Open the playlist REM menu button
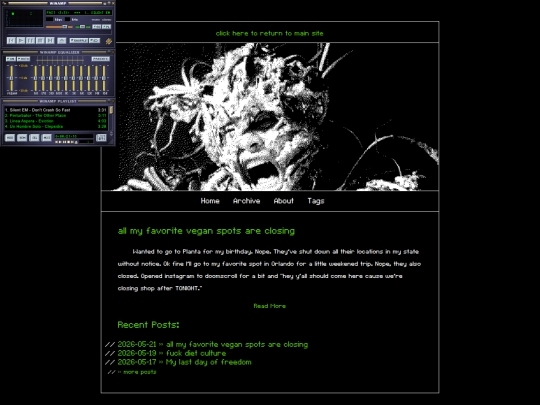The height and width of the screenshot is (405, 540). 22,138
